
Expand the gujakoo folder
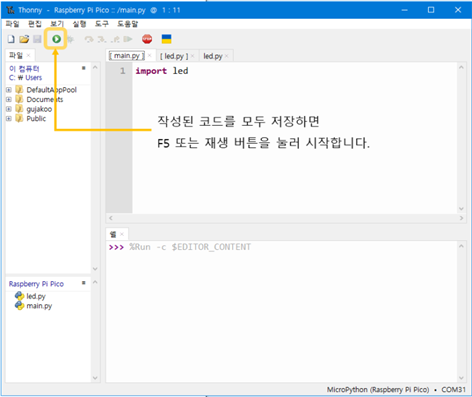9,109
